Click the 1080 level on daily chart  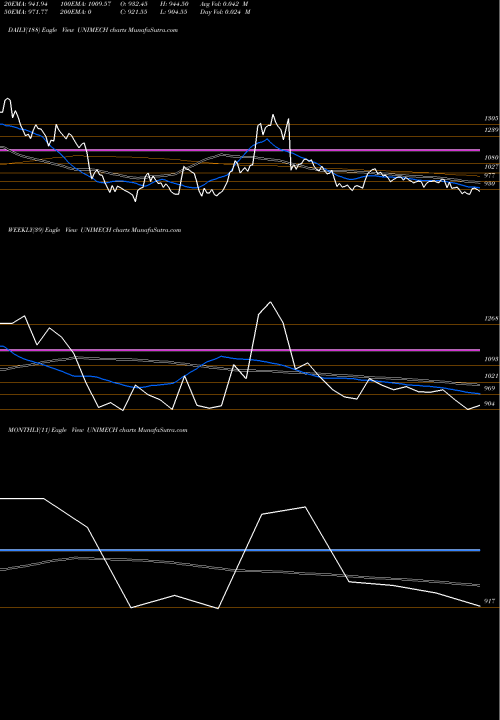[491, 158]
